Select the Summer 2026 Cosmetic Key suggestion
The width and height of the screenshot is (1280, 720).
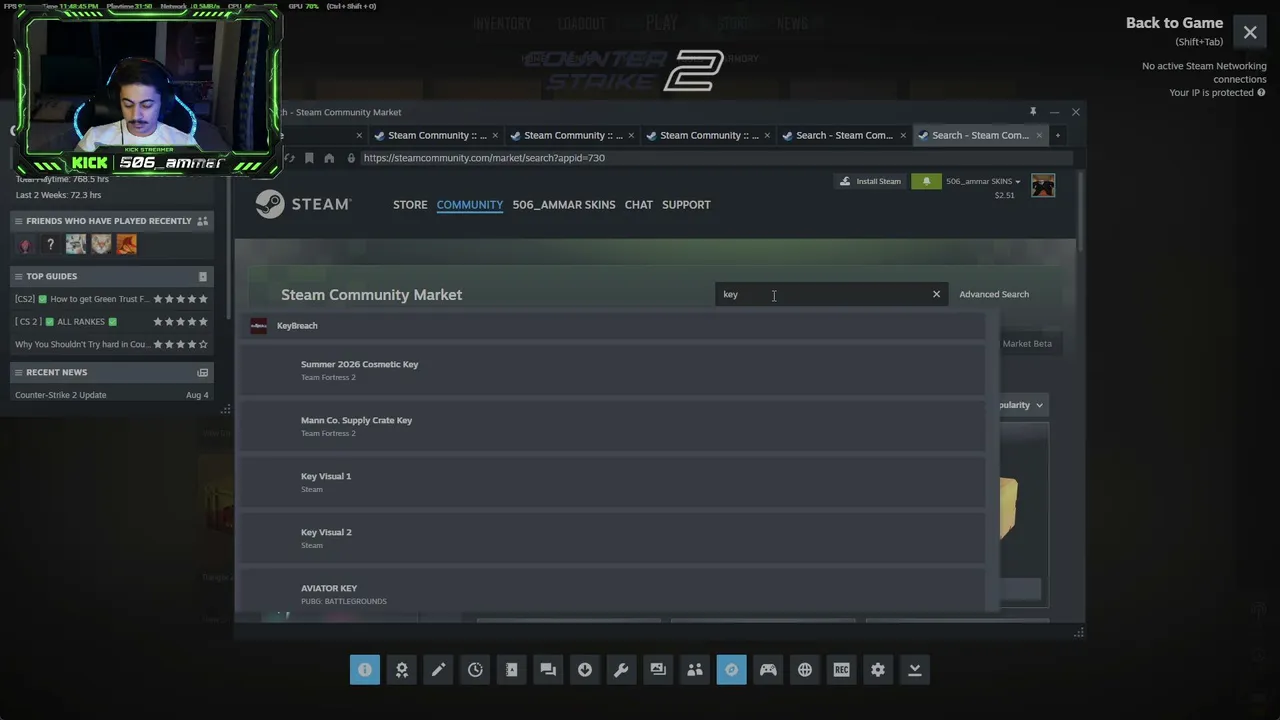[x=612, y=370]
